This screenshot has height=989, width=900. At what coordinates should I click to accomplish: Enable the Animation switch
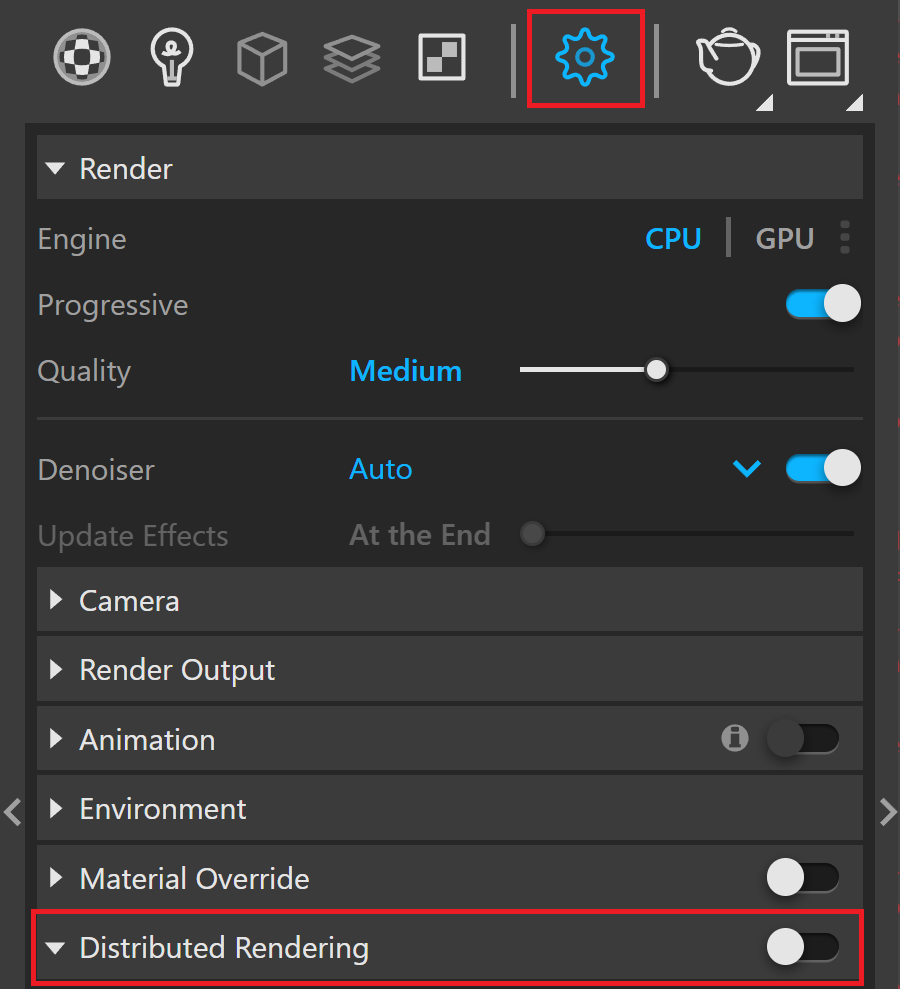803,738
